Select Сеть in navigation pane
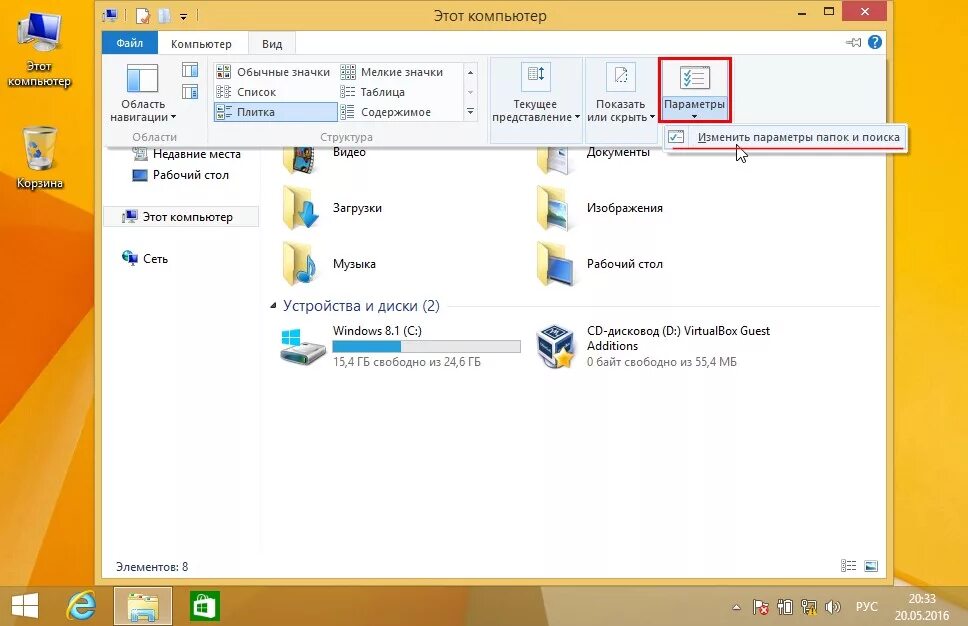968x626 pixels. point(146,259)
